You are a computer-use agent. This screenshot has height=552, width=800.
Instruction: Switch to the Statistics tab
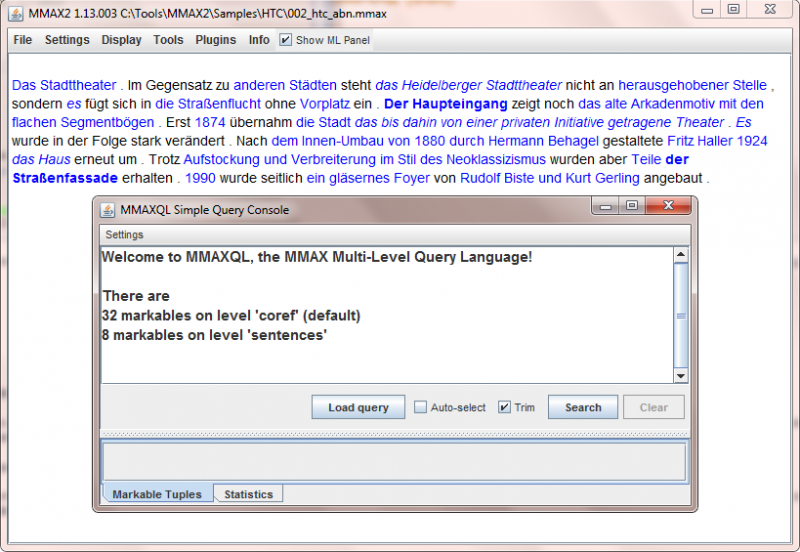tap(248, 494)
